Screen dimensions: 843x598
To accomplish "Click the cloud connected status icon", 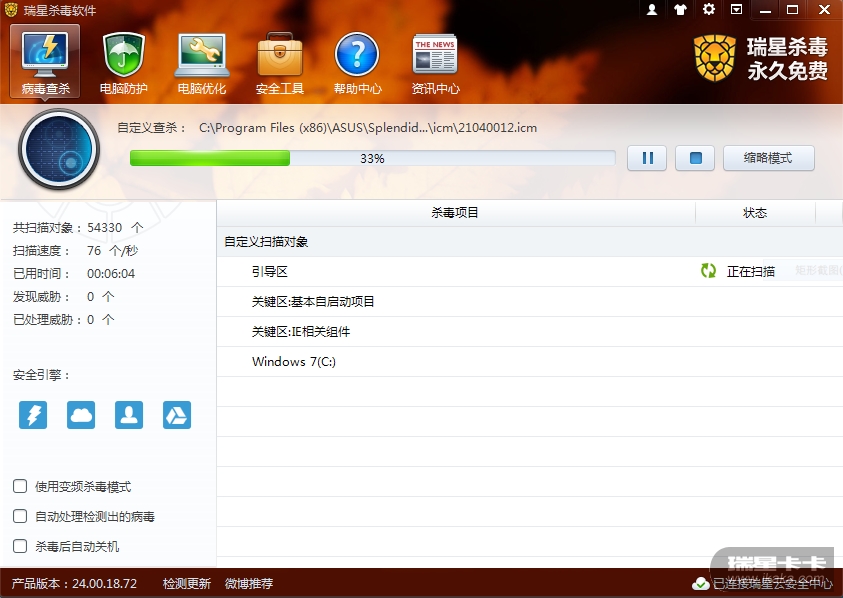I will (x=700, y=583).
